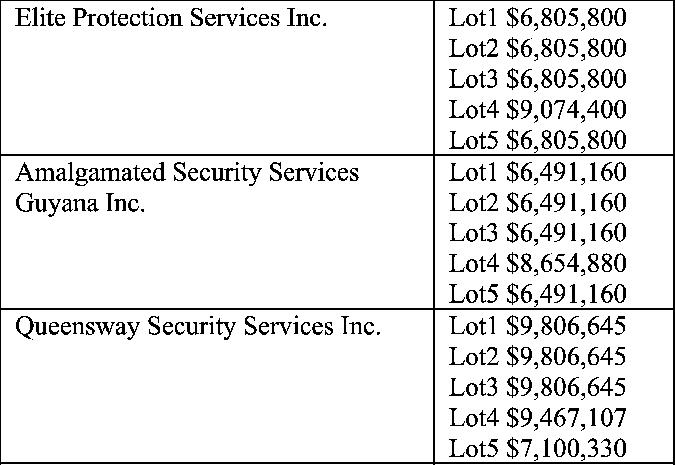This screenshot has height=465, width=675.
Task: Select Queensway Lot2 $9,806,645 entry
Action: 537,356
